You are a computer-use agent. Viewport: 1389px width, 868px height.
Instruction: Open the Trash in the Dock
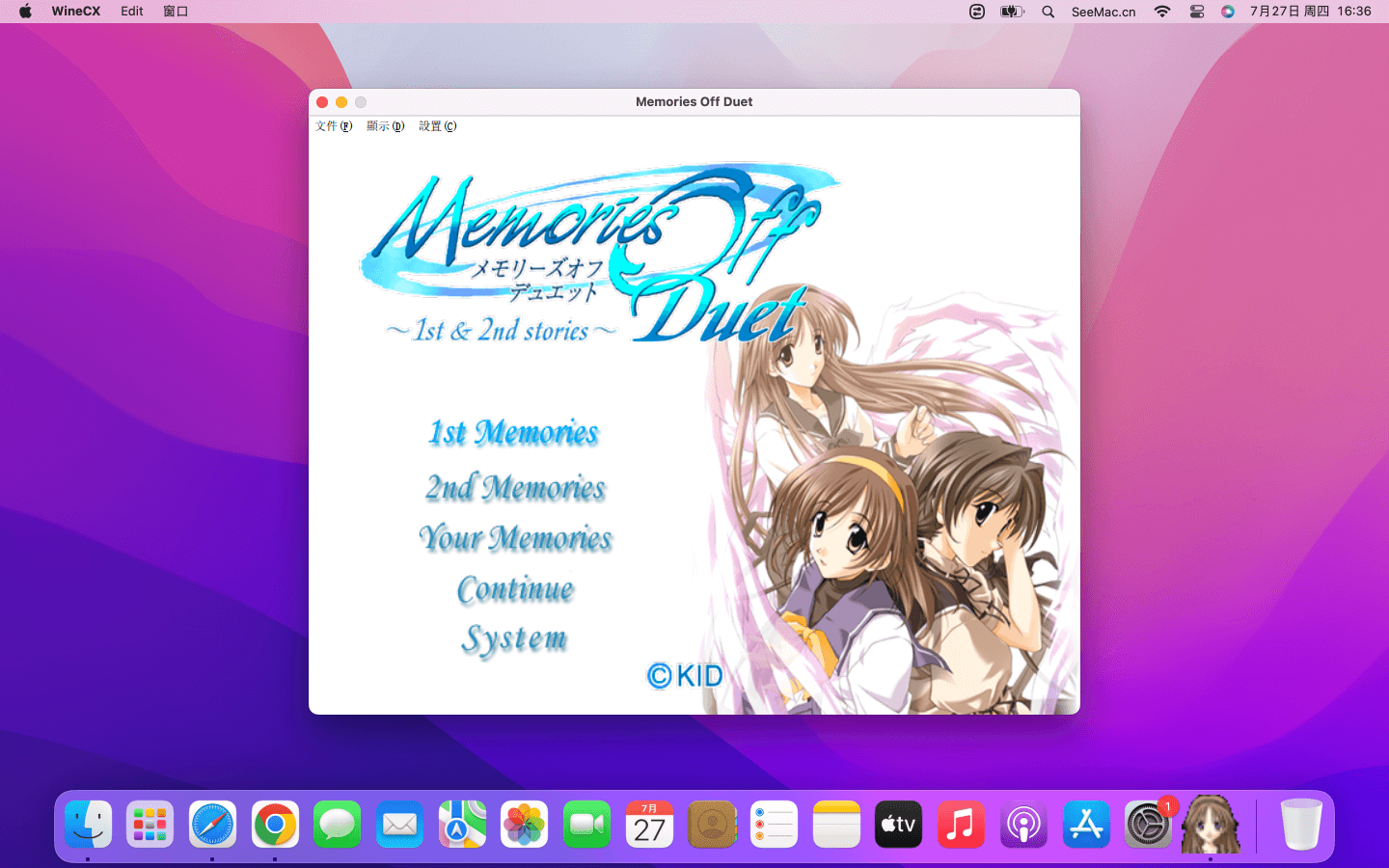[1300, 825]
